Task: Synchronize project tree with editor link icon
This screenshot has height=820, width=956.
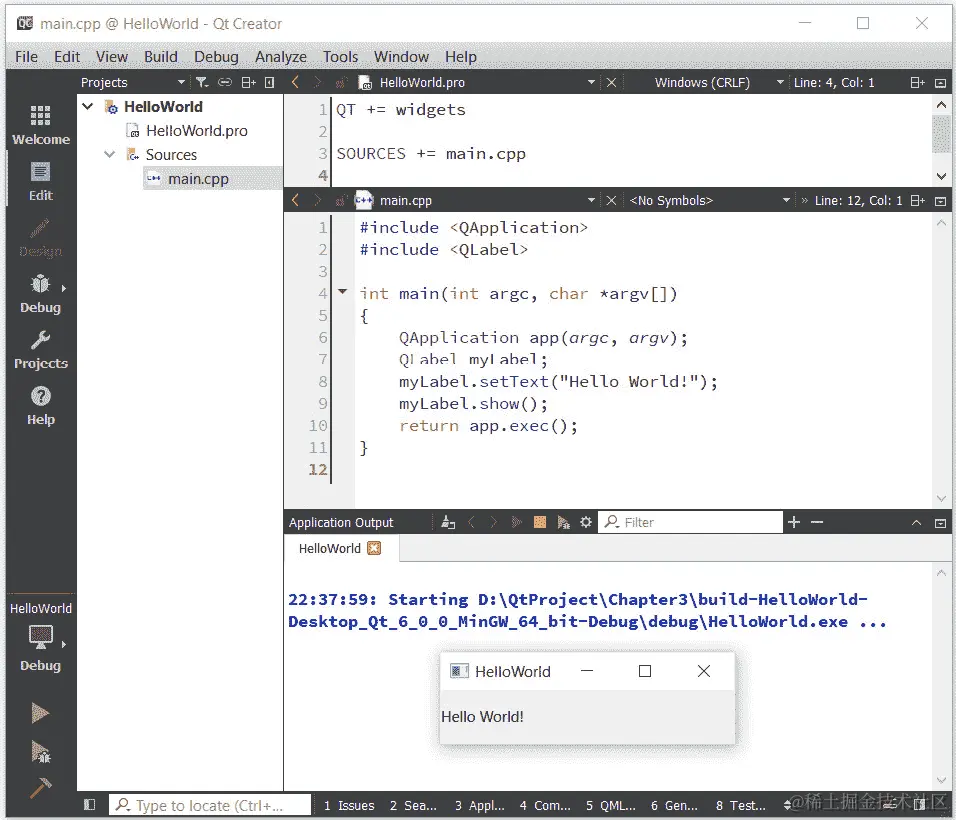Action: pos(225,82)
